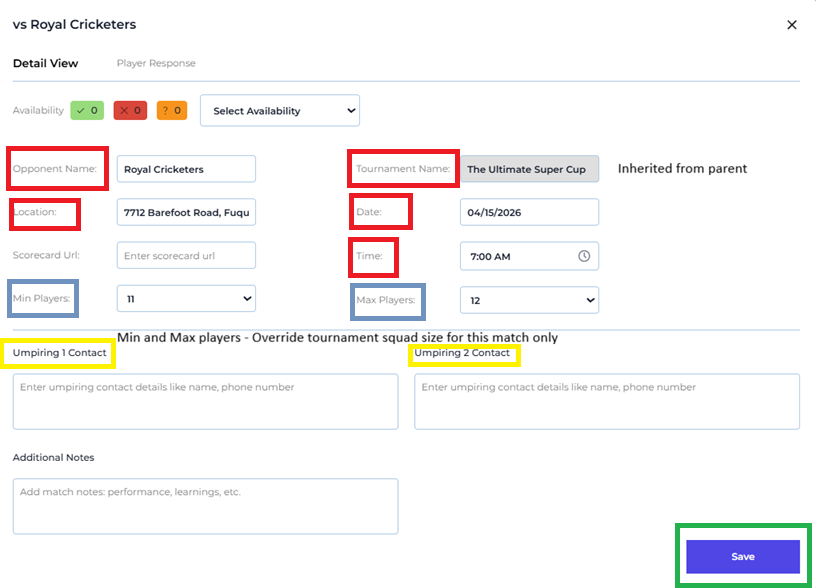Click the 'Umpiring 1 Contact' heading
This screenshot has height=588, width=816.
coord(59,353)
